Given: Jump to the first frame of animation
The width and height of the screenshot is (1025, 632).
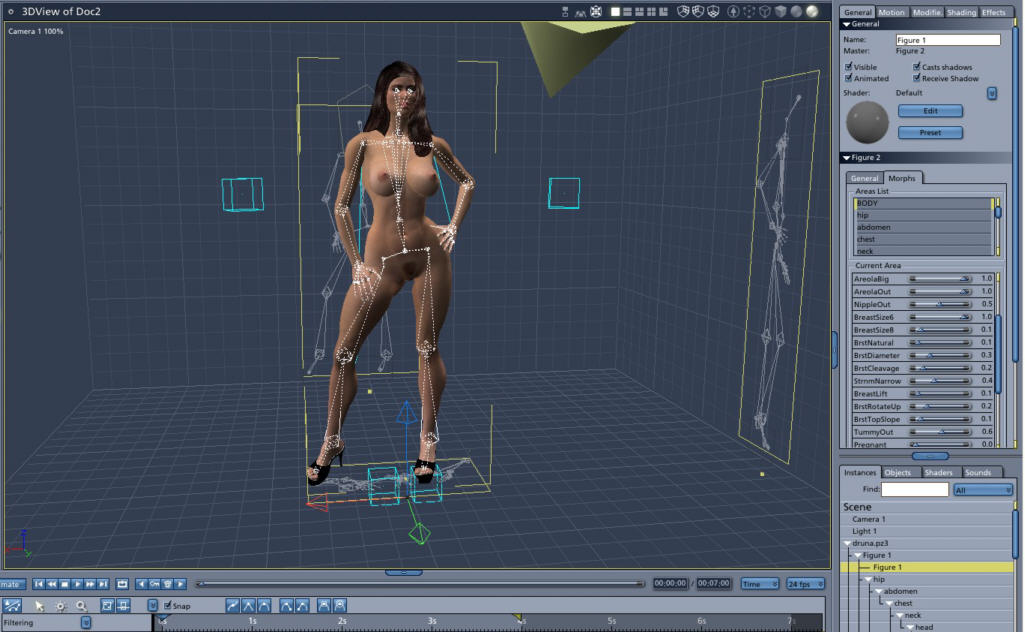Looking at the screenshot, I should (x=39, y=584).
